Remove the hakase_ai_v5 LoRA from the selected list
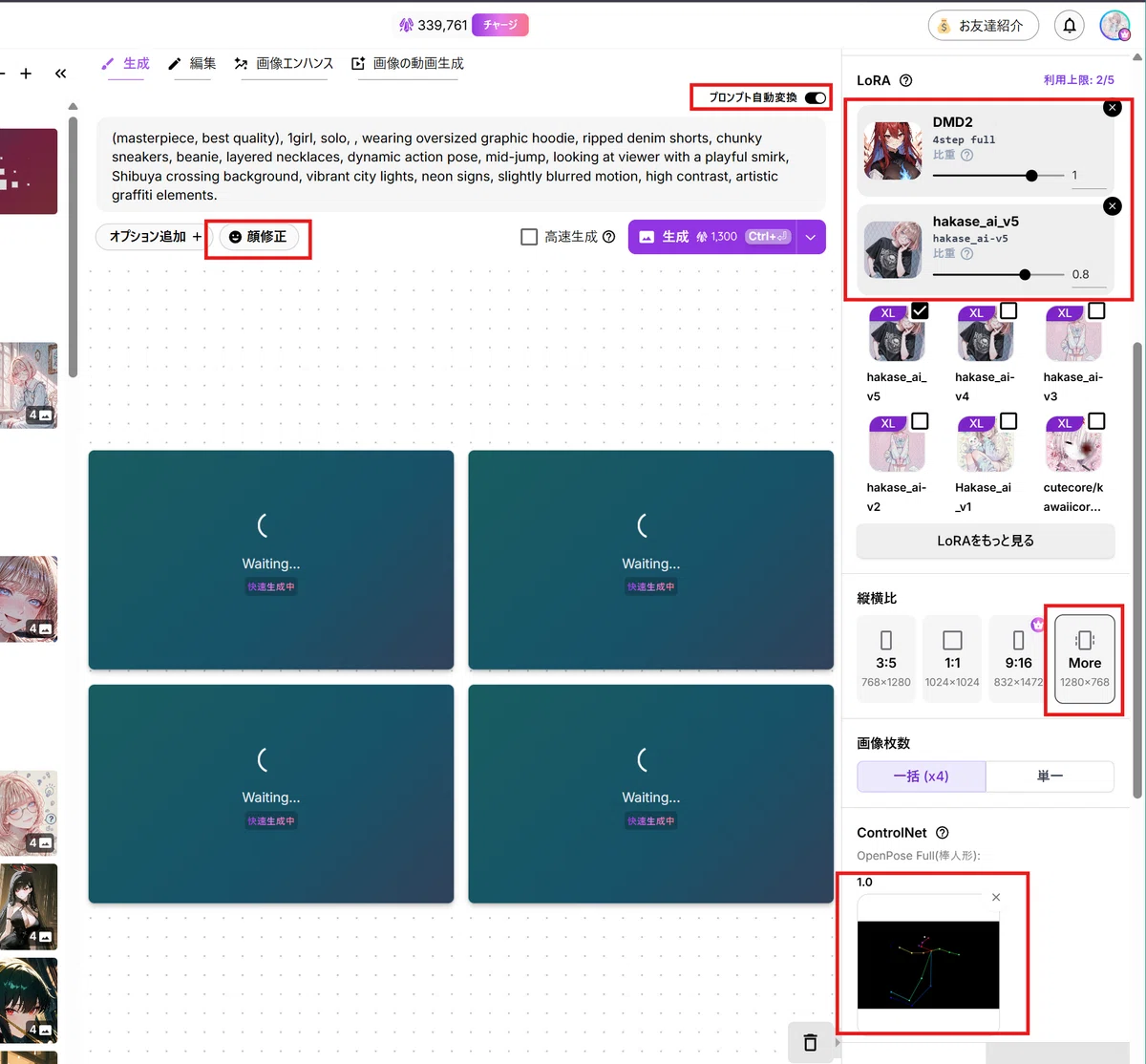Screen dimensions: 1146x1064 pos(1113,206)
